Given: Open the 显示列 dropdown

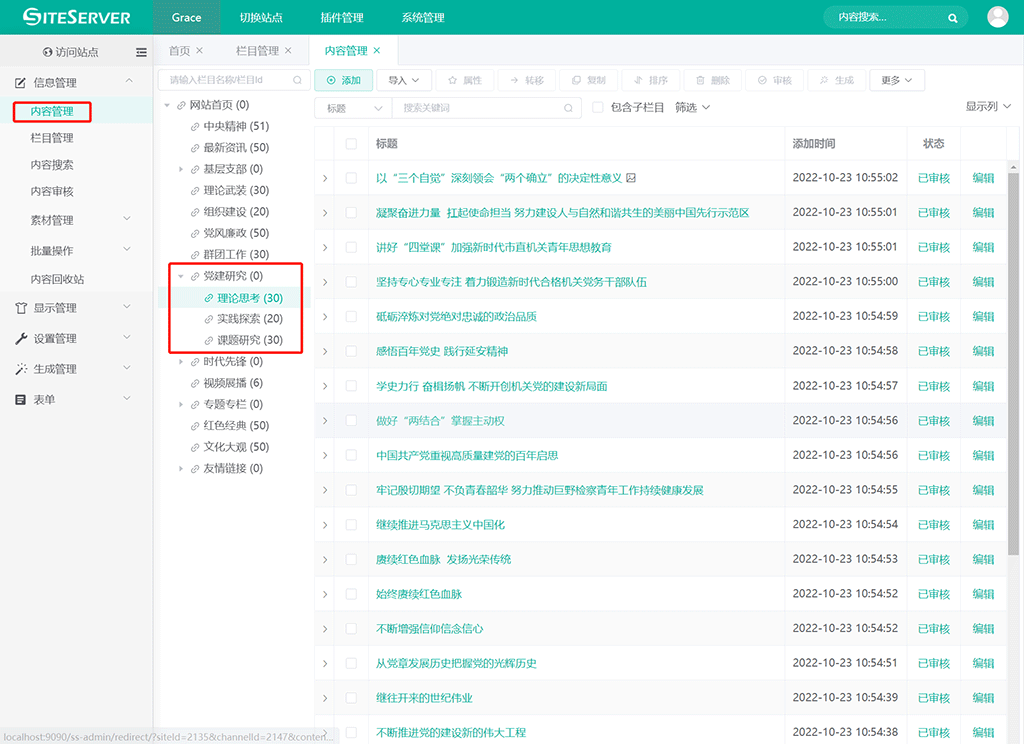Looking at the screenshot, I should point(988,107).
